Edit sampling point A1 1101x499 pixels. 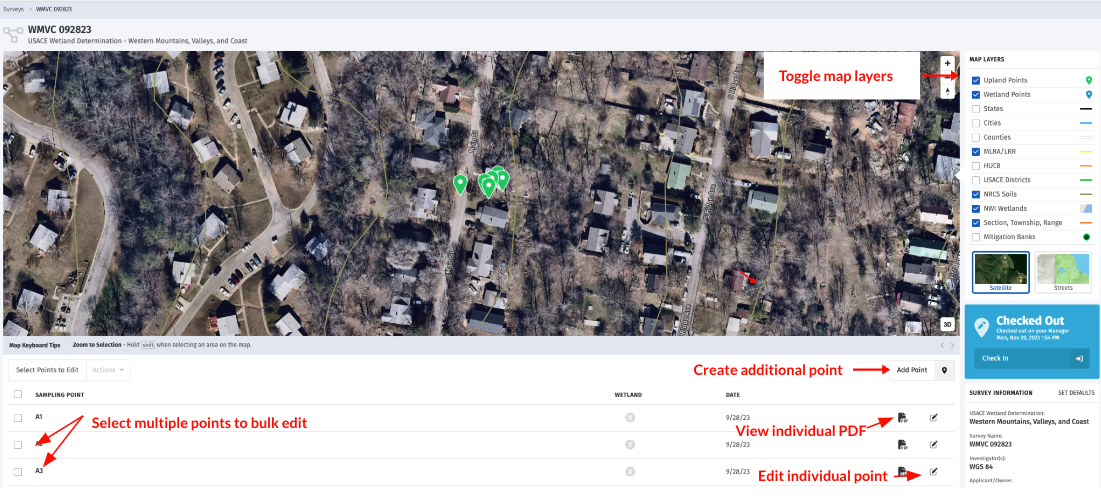click(933, 417)
